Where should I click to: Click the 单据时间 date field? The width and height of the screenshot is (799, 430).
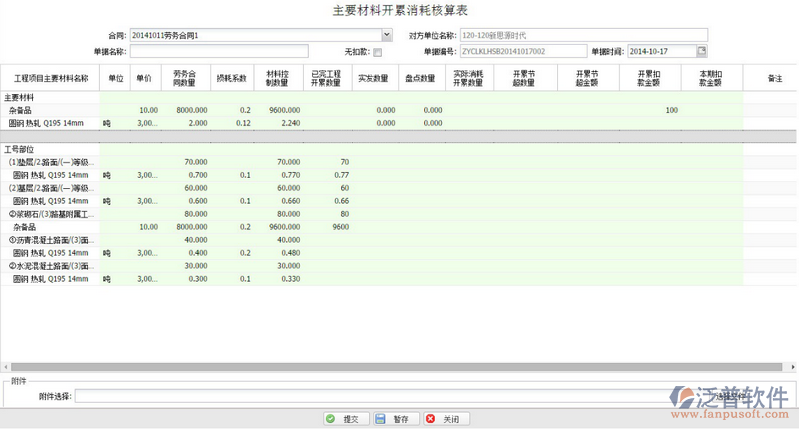[660, 51]
